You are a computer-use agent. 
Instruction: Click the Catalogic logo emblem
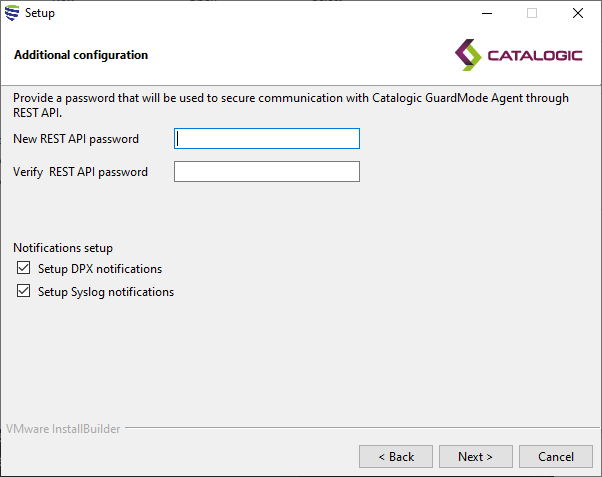pyautogui.click(x=467, y=53)
